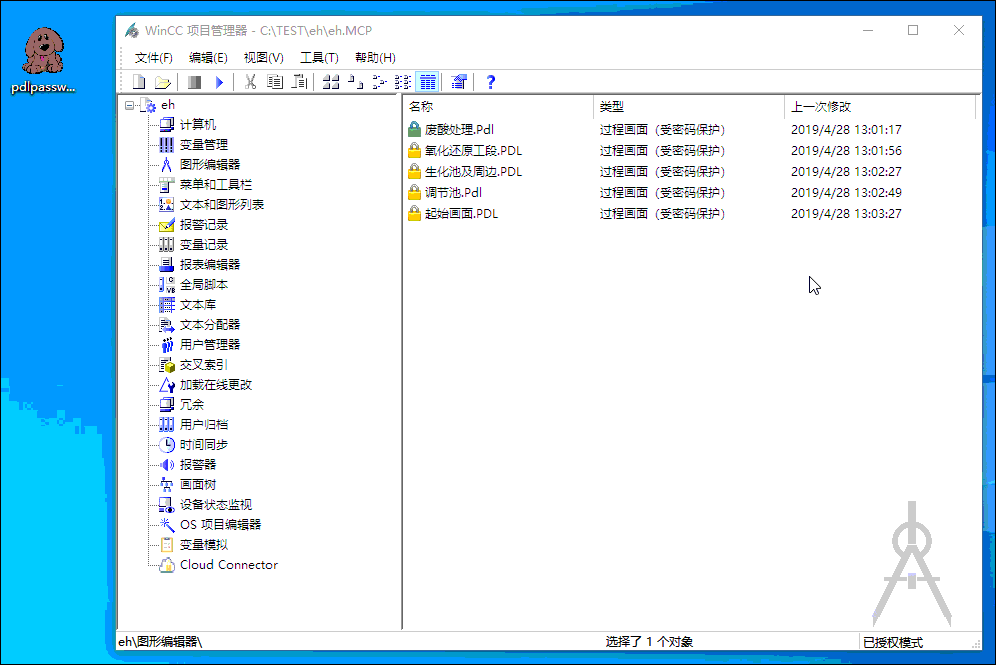This screenshot has width=996, height=665.
Task: Click the New project toolbar icon
Action: 139,82
